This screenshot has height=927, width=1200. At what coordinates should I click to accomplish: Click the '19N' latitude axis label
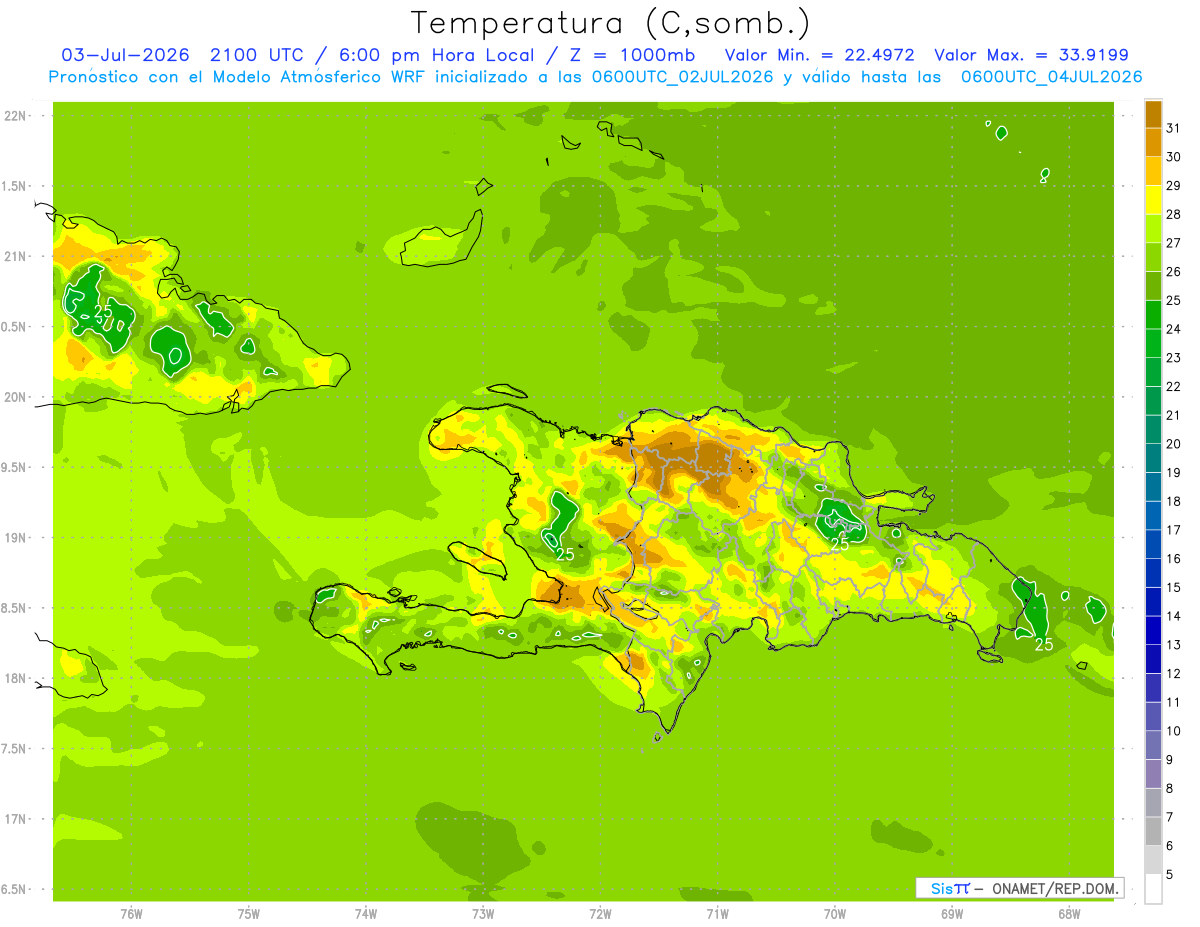point(15,538)
